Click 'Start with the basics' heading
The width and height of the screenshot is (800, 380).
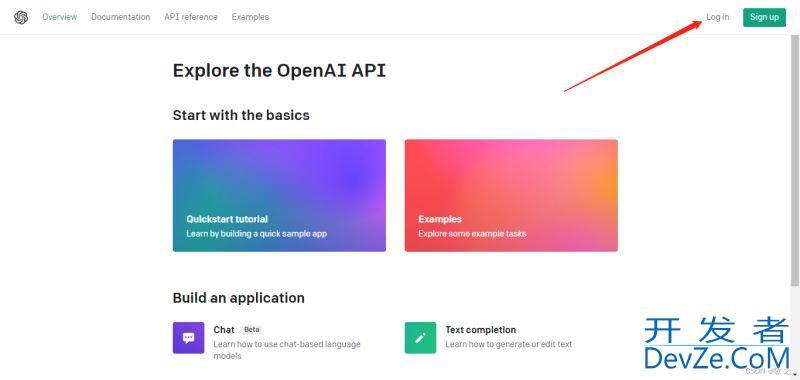[x=241, y=115]
